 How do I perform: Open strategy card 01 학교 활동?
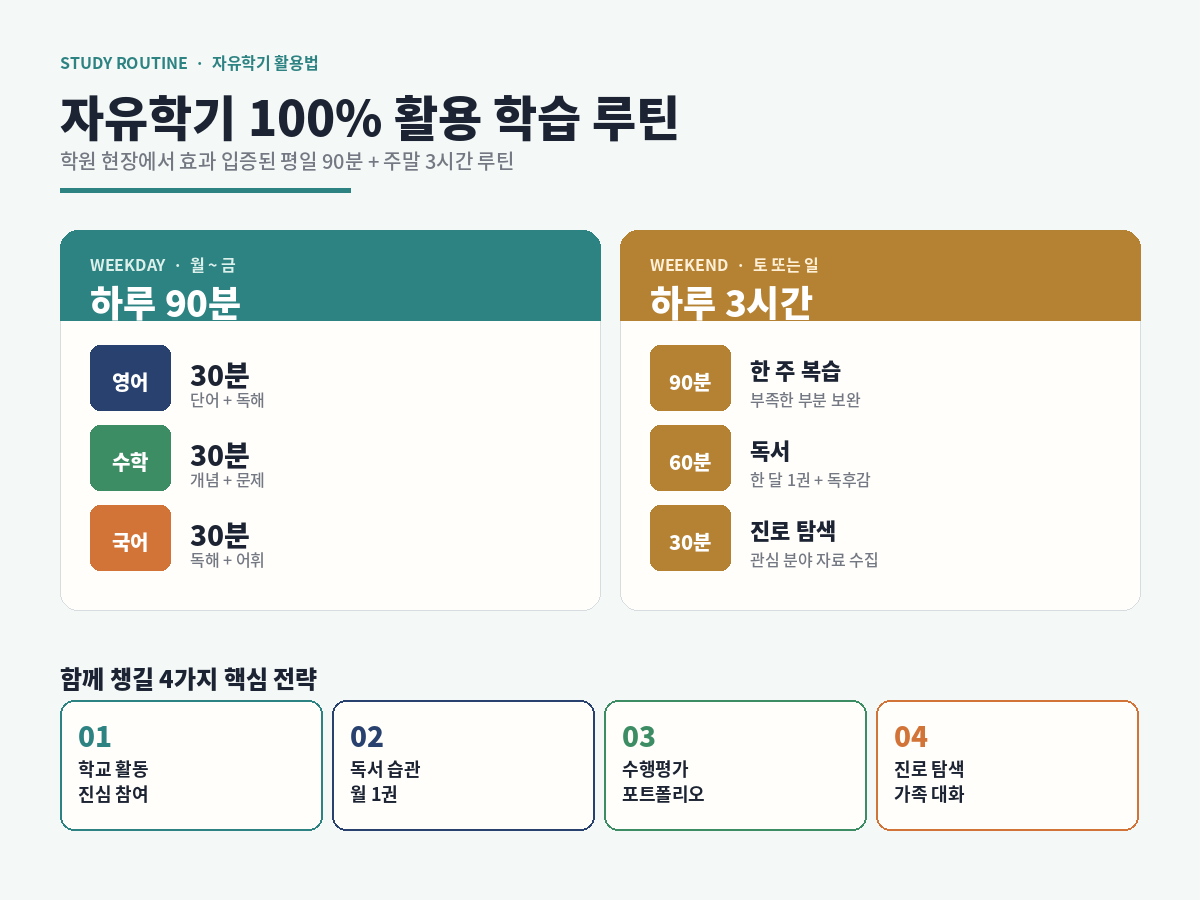[191, 765]
